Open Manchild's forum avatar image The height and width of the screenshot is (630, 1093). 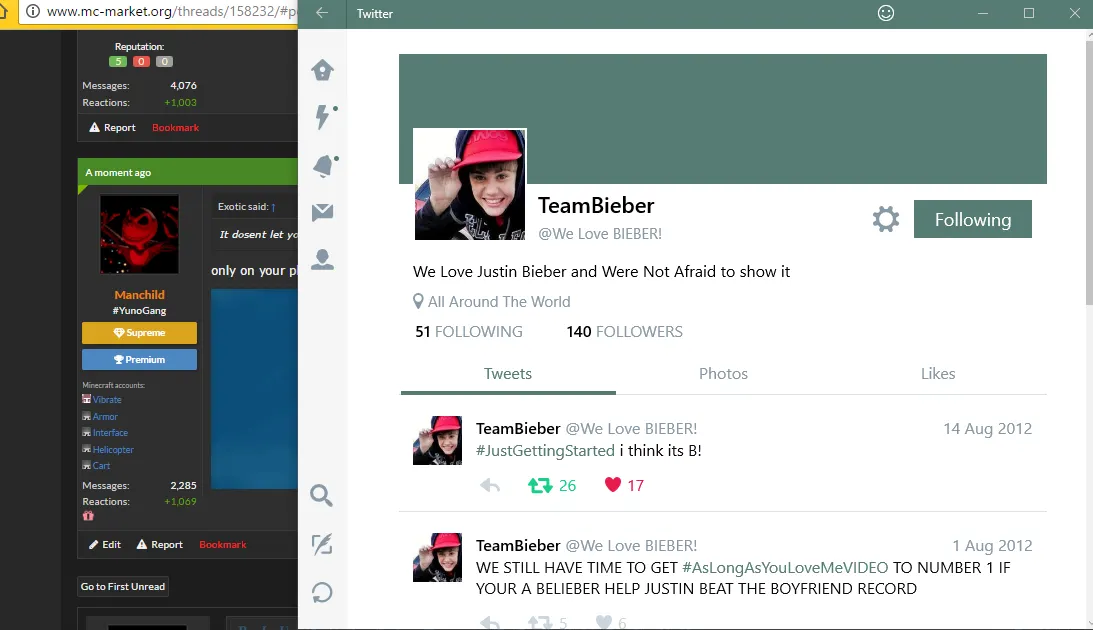(139, 234)
